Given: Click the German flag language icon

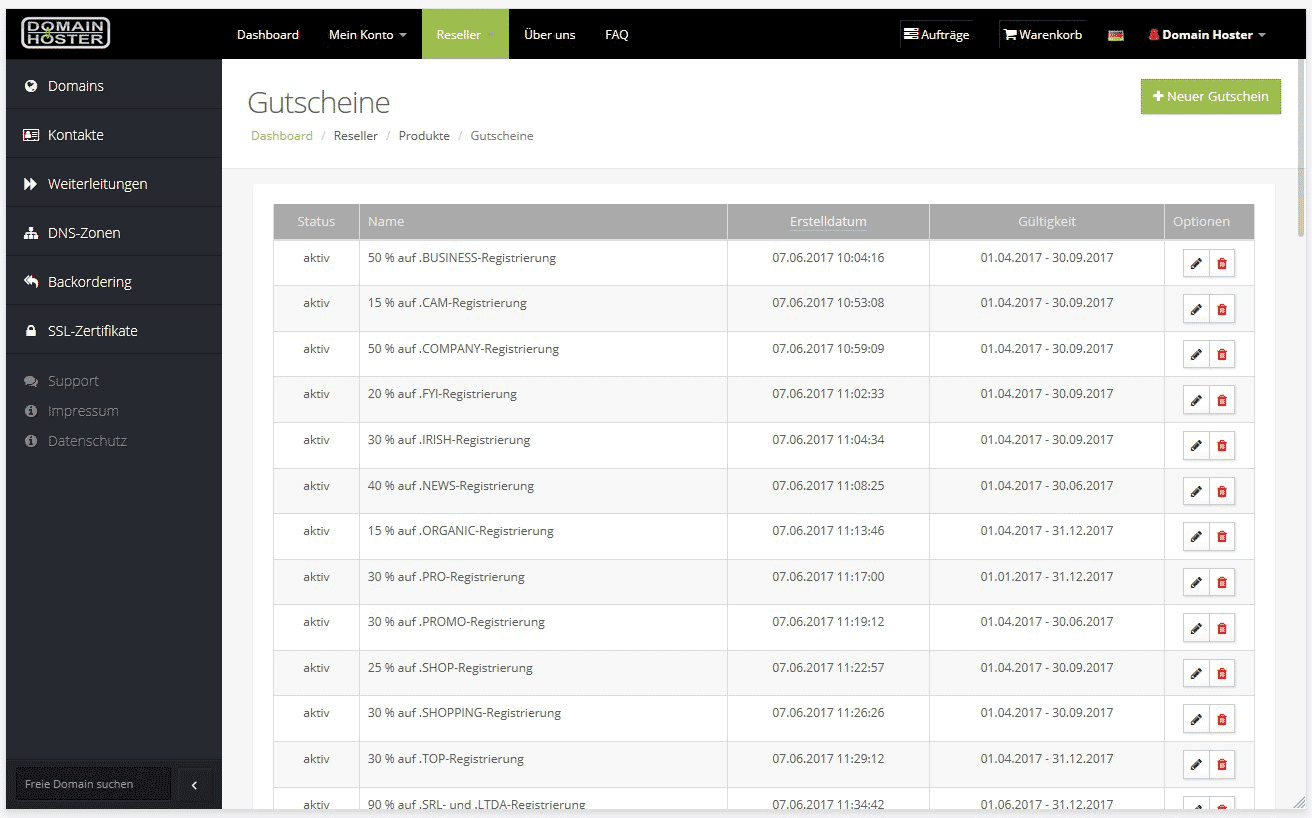Looking at the screenshot, I should (1116, 35).
